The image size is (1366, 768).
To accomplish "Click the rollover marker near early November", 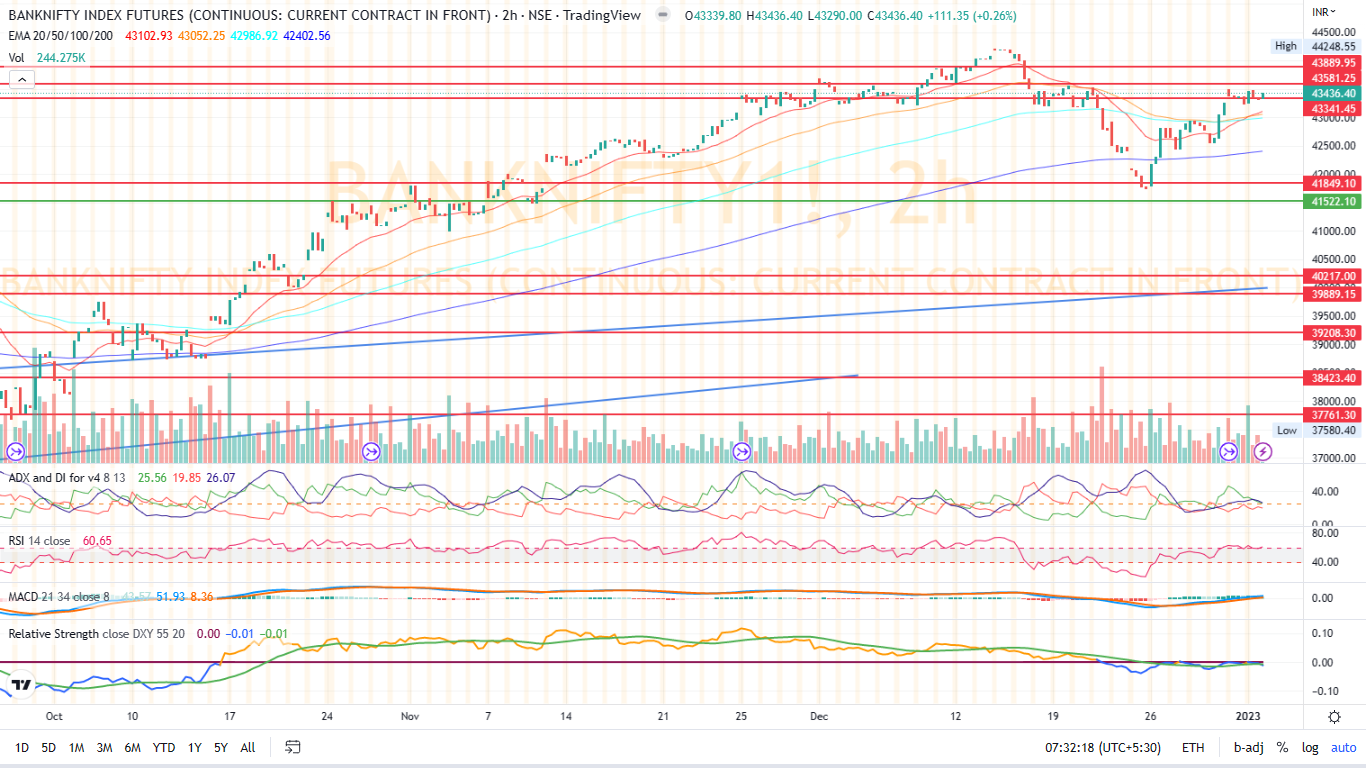I will click(371, 452).
